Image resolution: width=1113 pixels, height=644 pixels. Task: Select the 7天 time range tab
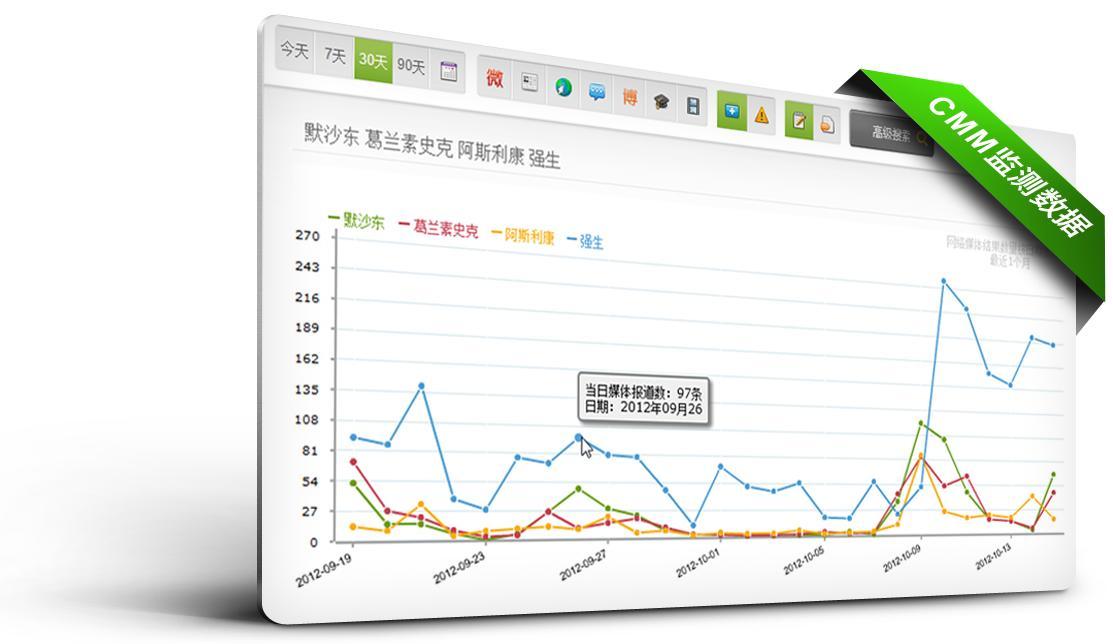point(334,57)
